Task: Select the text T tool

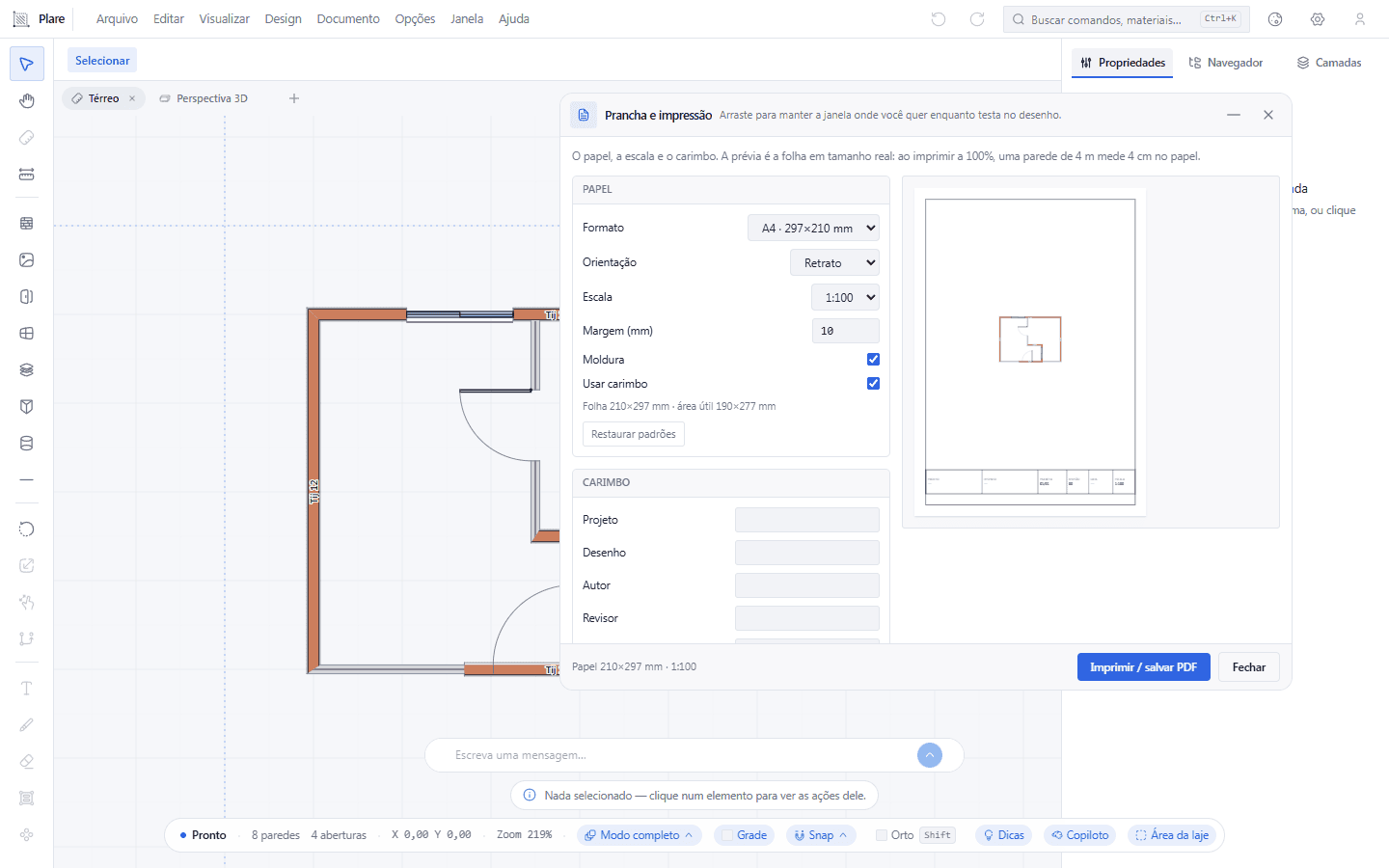Action: tap(27, 688)
